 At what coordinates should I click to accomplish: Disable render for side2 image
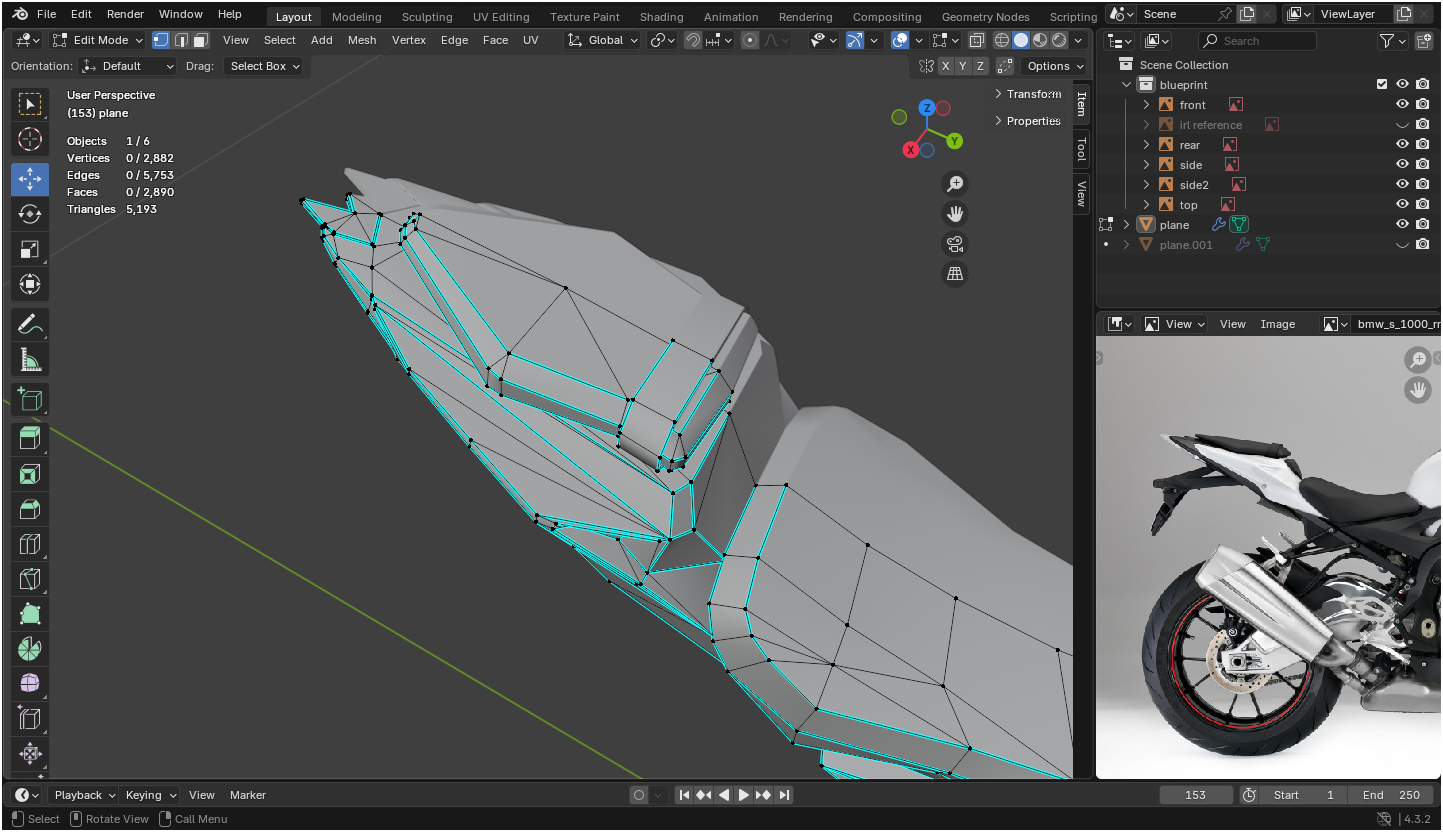click(1422, 185)
